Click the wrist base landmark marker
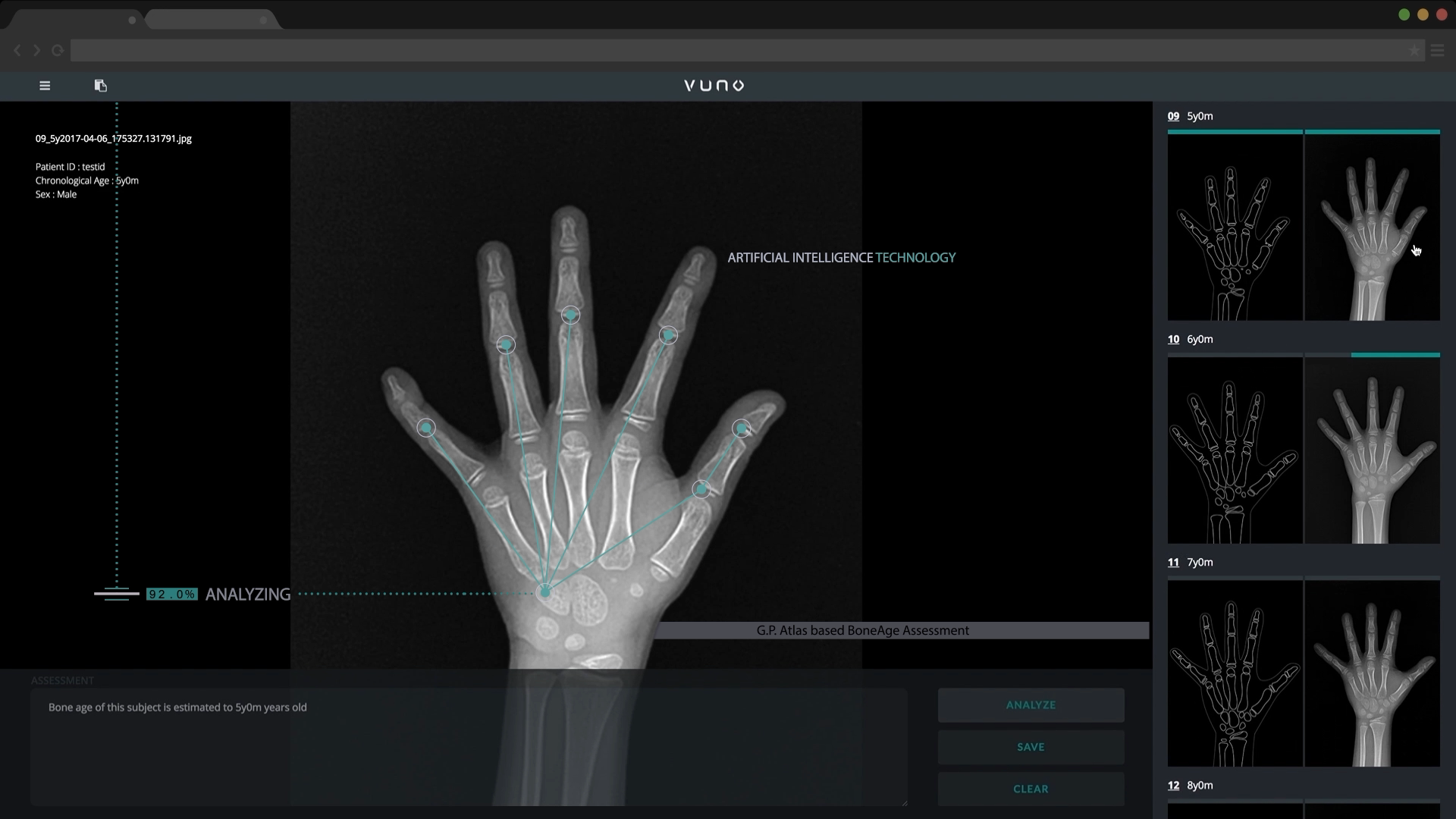The width and height of the screenshot is (1456, 819). coord(544,591)
